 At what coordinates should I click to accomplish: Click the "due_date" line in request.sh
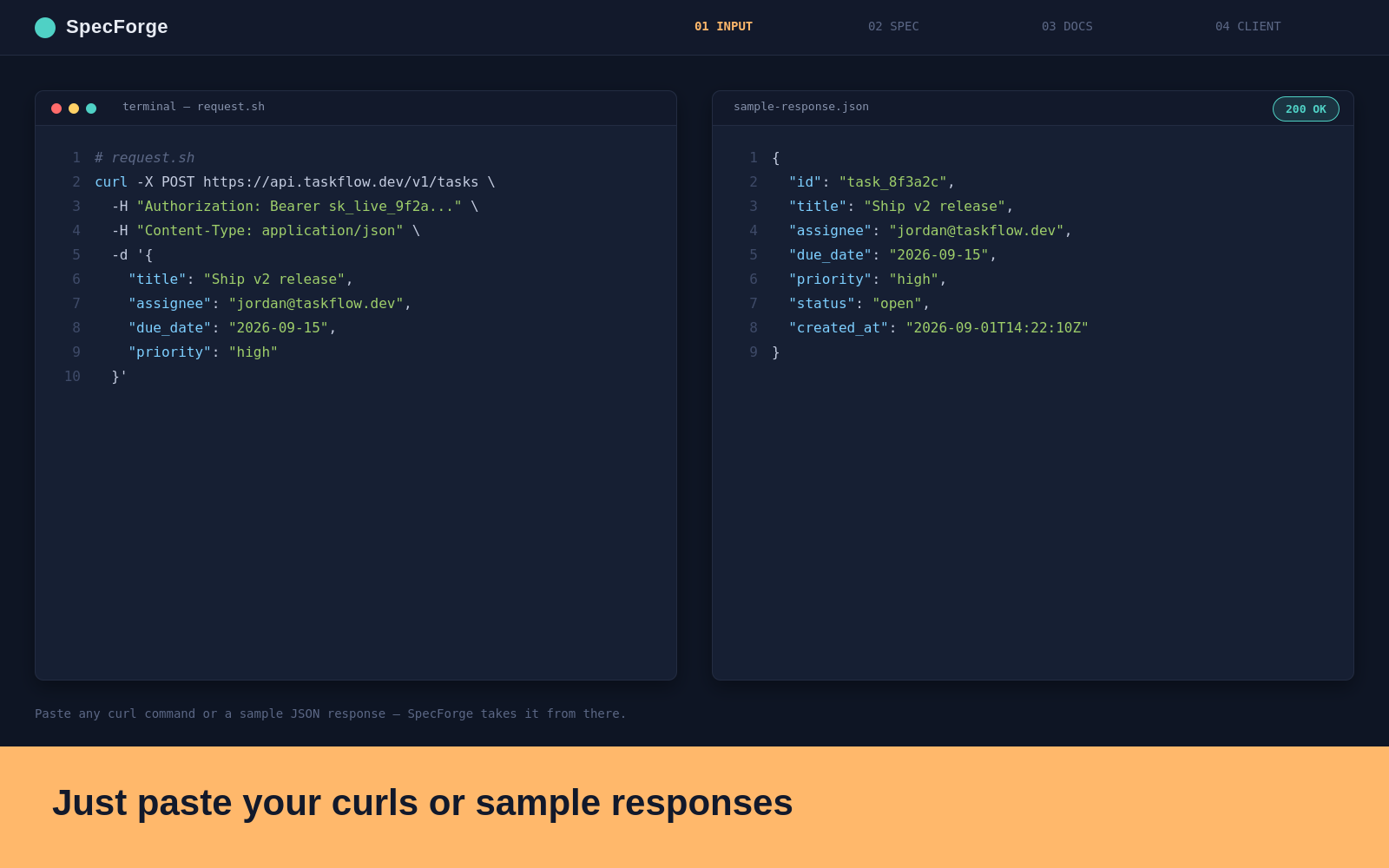click(233, 328)
